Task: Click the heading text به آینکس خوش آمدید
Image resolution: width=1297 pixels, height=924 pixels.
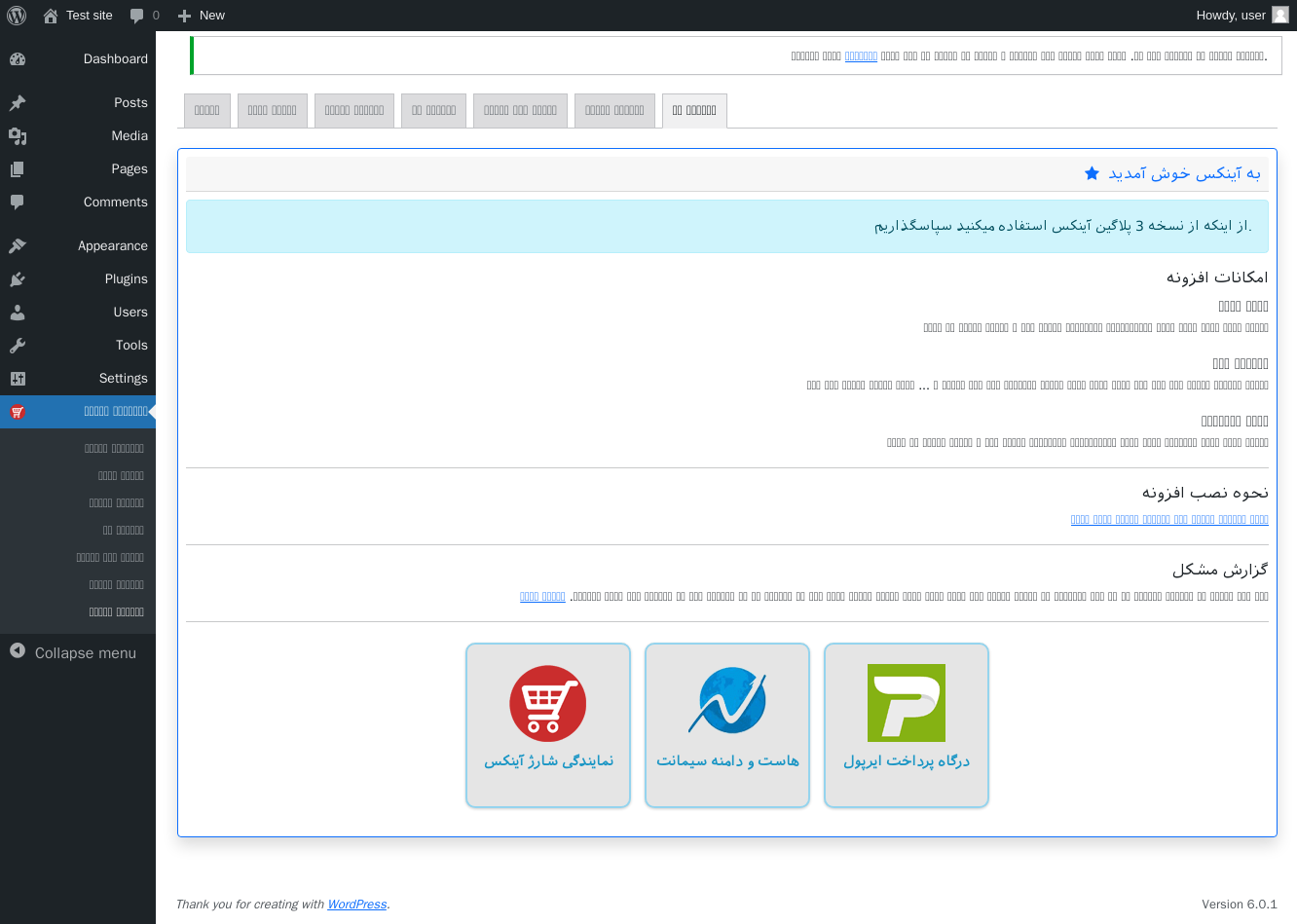Action: point(1184,173)
